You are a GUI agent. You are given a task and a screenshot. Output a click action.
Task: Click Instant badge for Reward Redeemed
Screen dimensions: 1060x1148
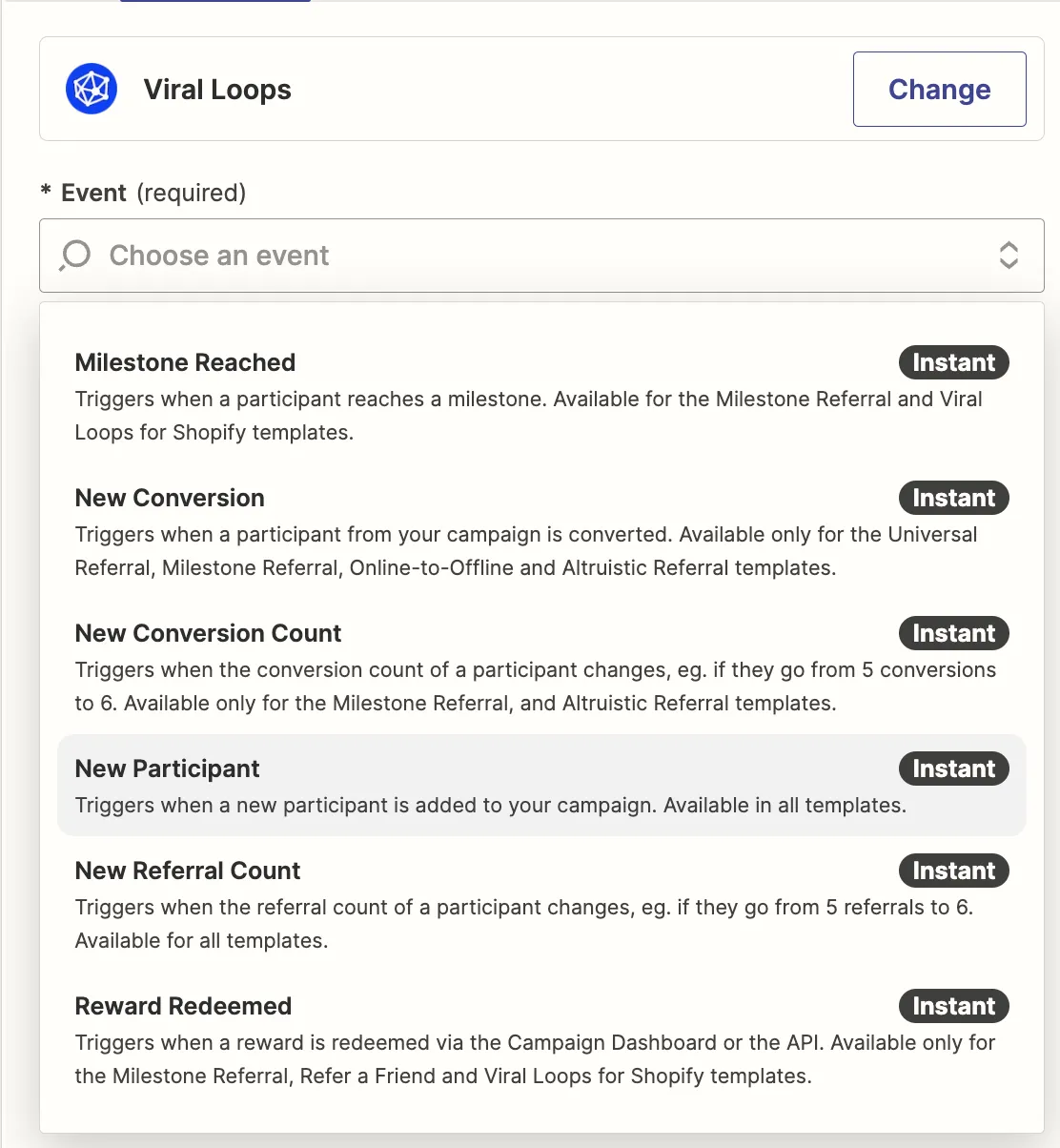coord(953,1006)
